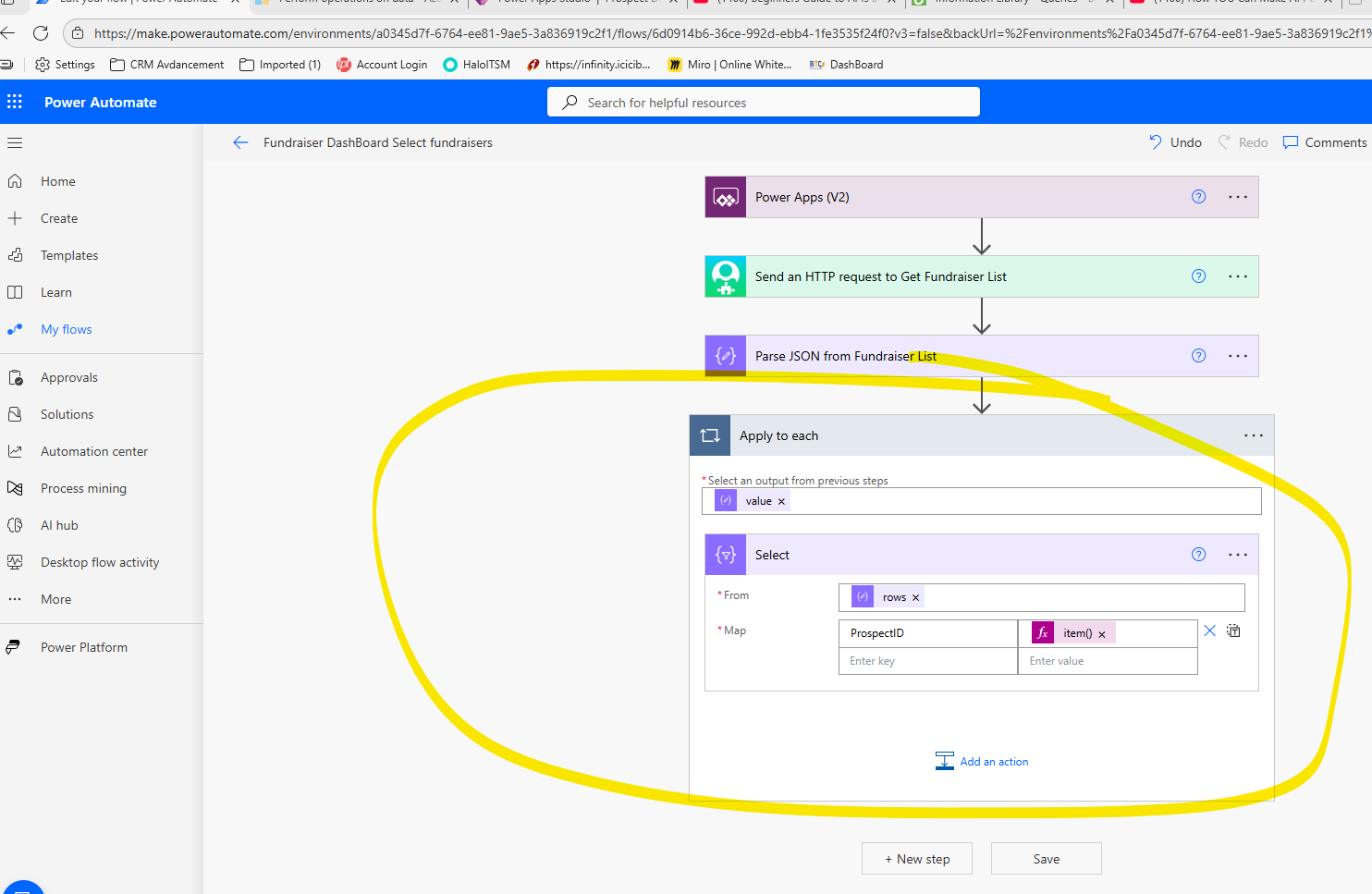Image resolution: width=1372 pixels, height=894 pixels.
Task: Remove the rows token from From field
Action: pyautogui.click(x=916, y=598)
